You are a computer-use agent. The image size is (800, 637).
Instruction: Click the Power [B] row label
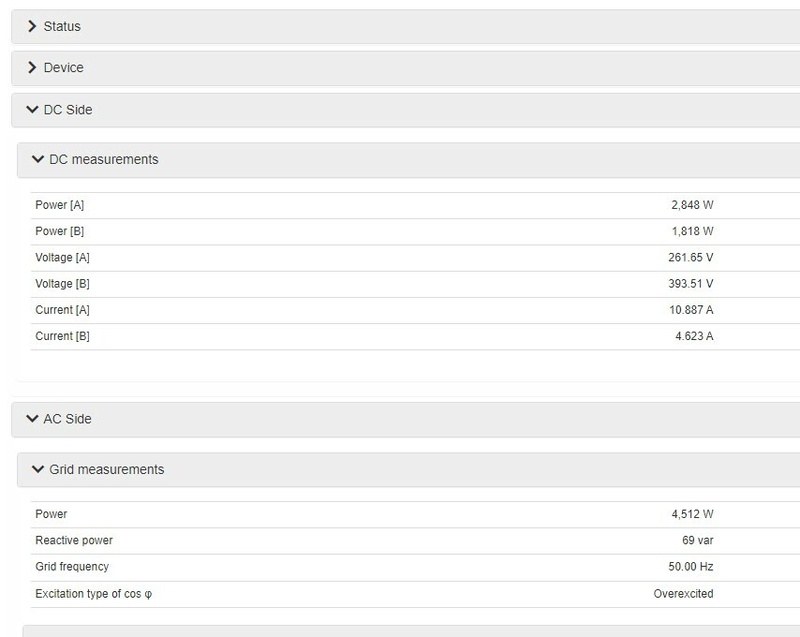pos(60,231)
